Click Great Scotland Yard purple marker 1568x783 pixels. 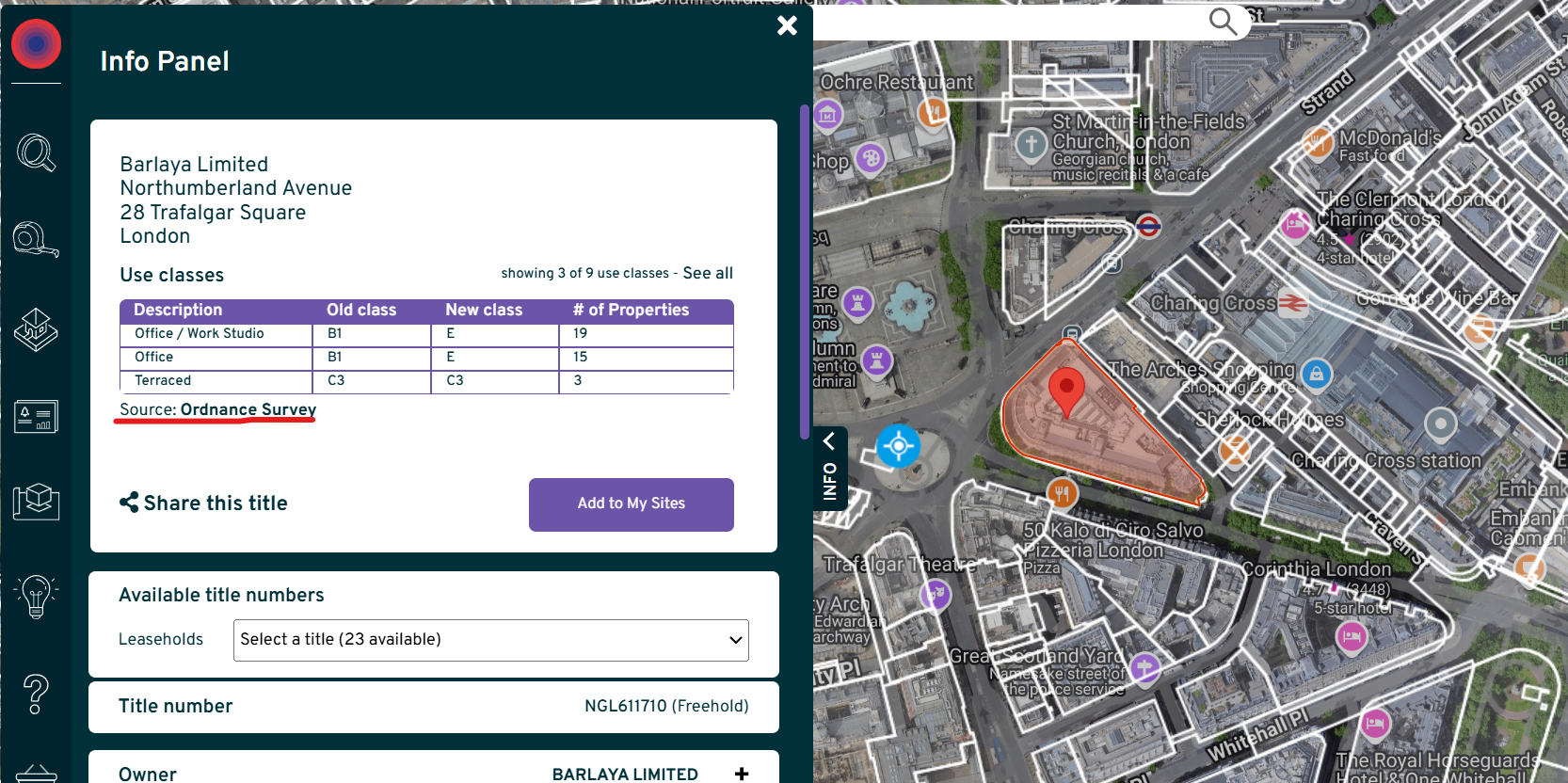(1144, 669)
